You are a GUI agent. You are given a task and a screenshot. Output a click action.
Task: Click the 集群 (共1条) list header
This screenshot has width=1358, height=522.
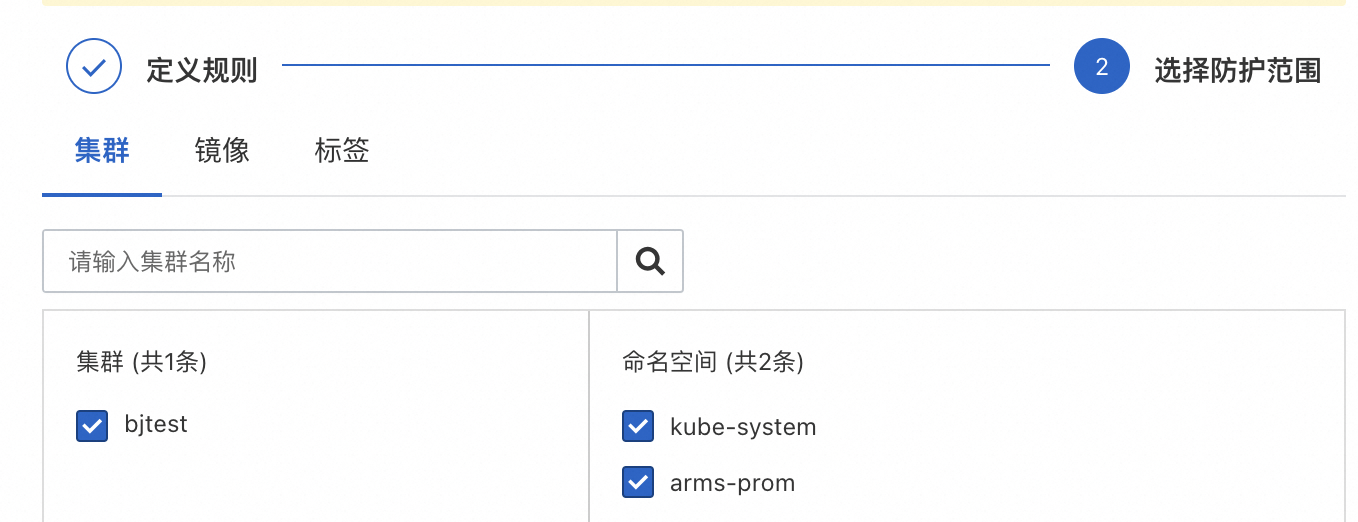pyautogui.click(x=142, y=362)
